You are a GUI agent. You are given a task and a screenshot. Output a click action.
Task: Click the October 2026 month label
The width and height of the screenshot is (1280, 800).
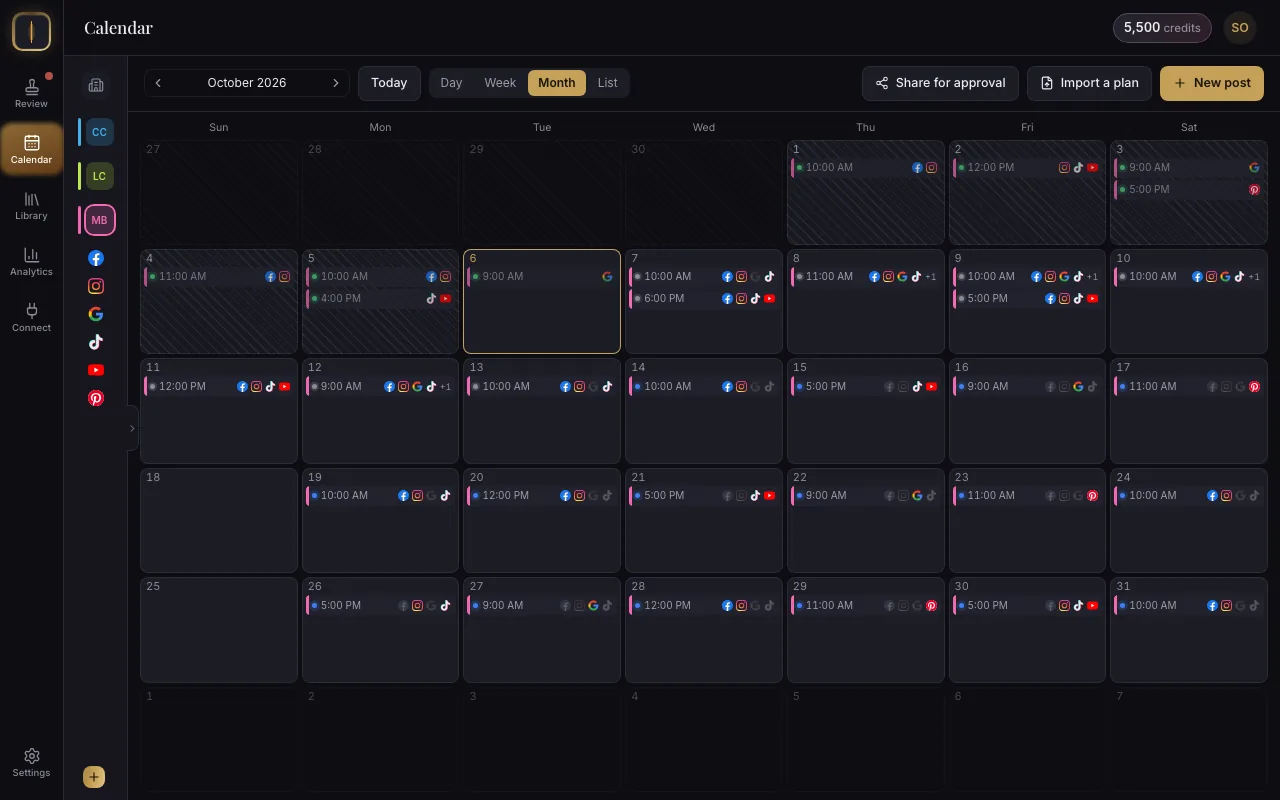(247, 83)
